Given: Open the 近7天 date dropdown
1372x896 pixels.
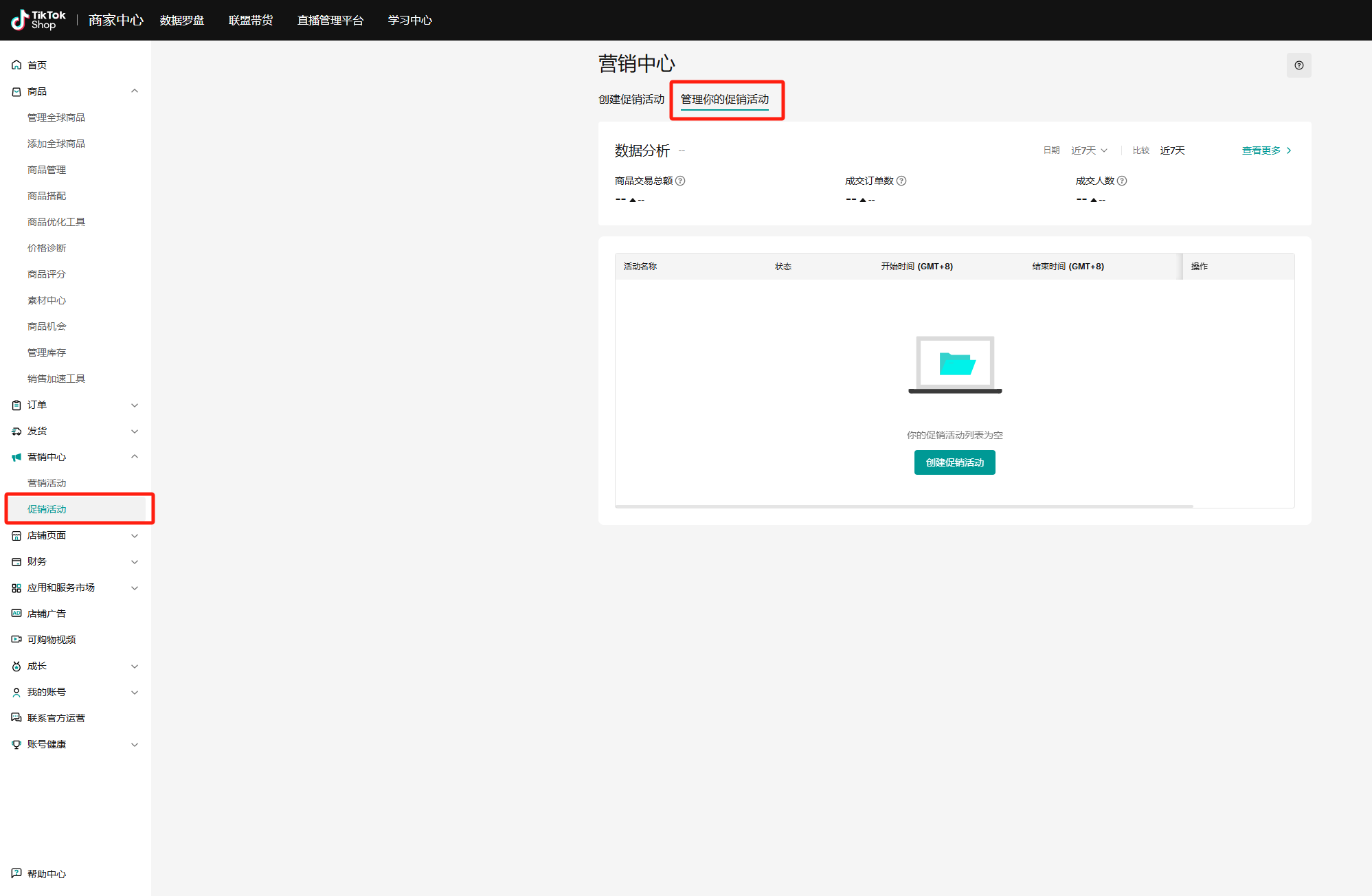Looking at the screenshot, I should [1089, 150].
